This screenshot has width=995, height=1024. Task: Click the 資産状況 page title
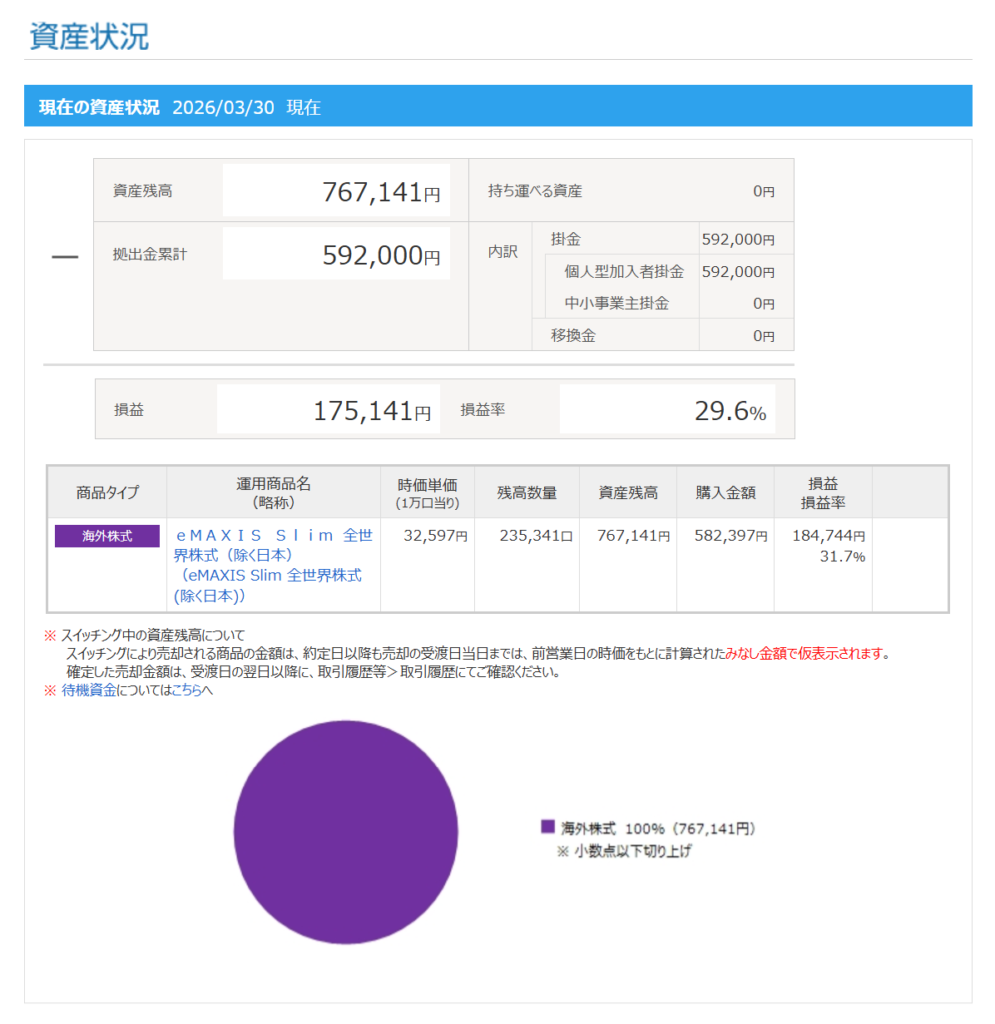(x=89, y=36)
